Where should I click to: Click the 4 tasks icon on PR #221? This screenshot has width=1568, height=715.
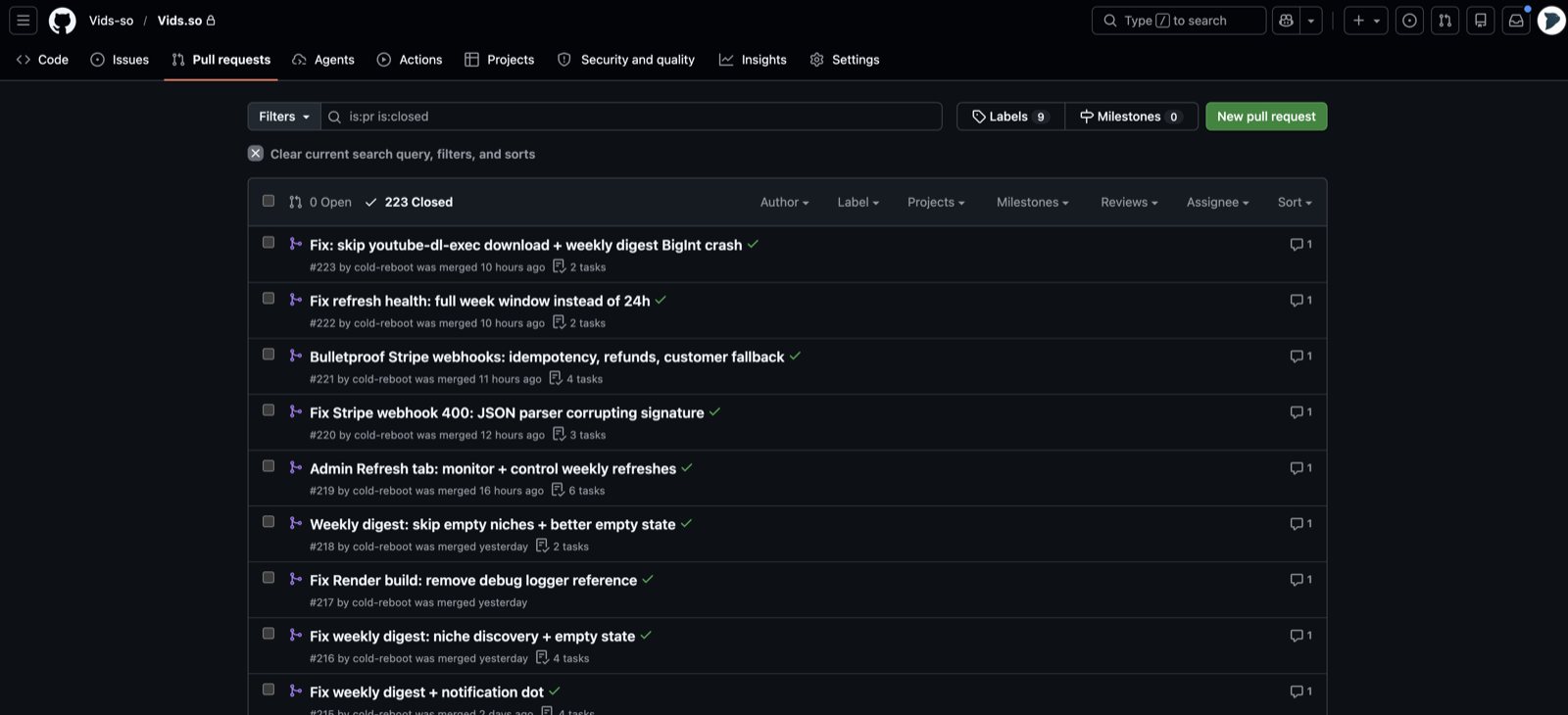coord(556,378)
